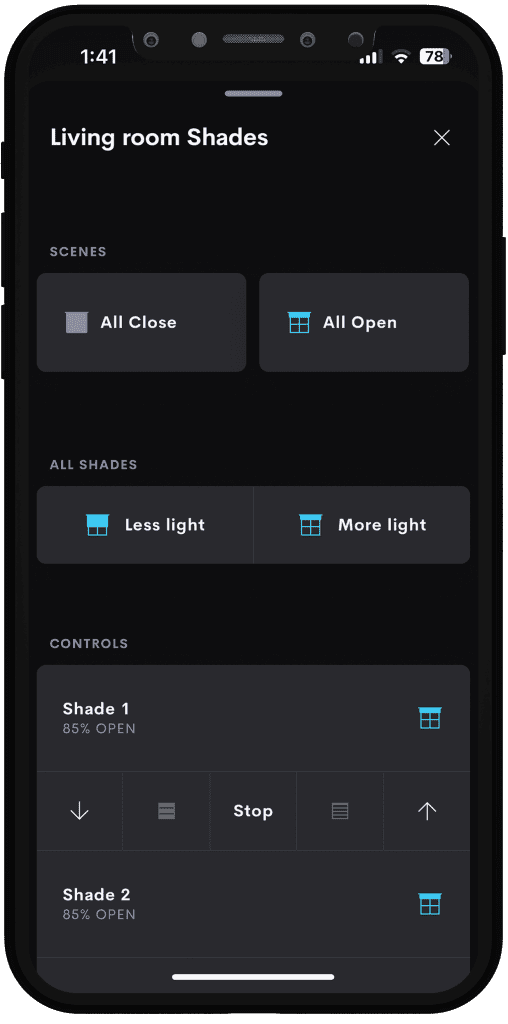Choose Less light for all shades
This screenshot has width=508, height=1024.
[x=145, y=525]
